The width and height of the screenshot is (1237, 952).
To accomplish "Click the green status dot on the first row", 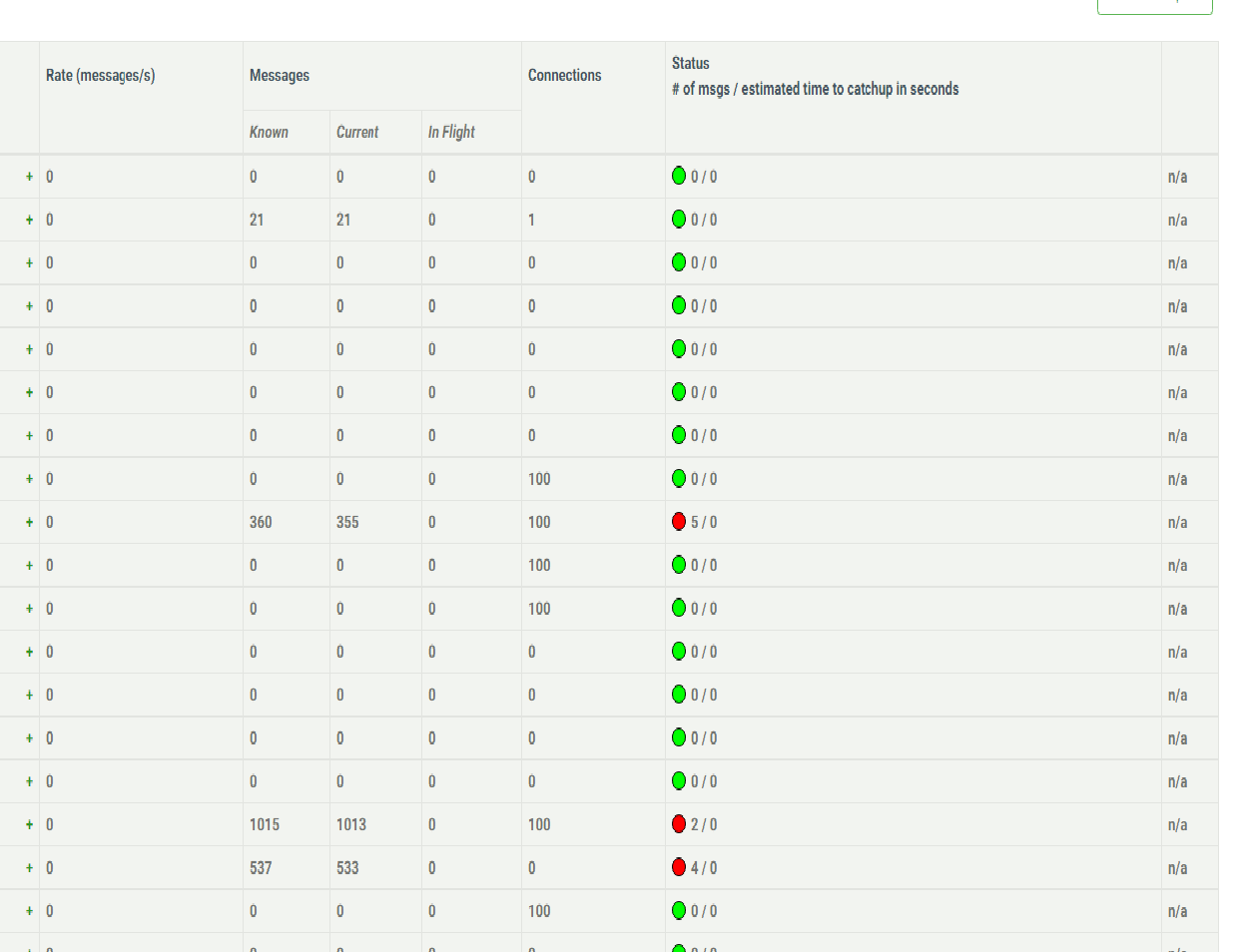I will (x=680, y=176).
